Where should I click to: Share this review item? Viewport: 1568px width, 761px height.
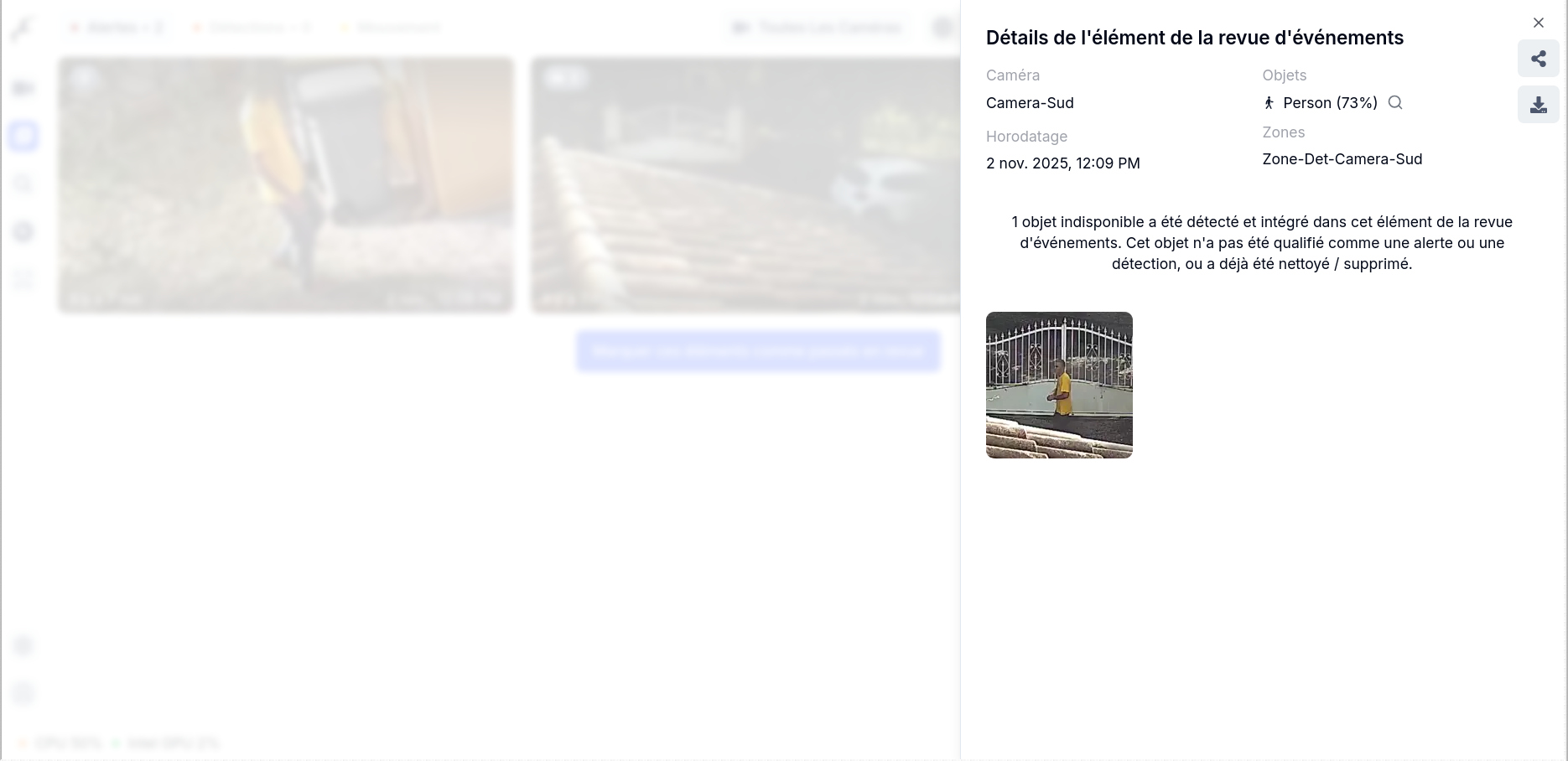click(x=1538, y=59)
